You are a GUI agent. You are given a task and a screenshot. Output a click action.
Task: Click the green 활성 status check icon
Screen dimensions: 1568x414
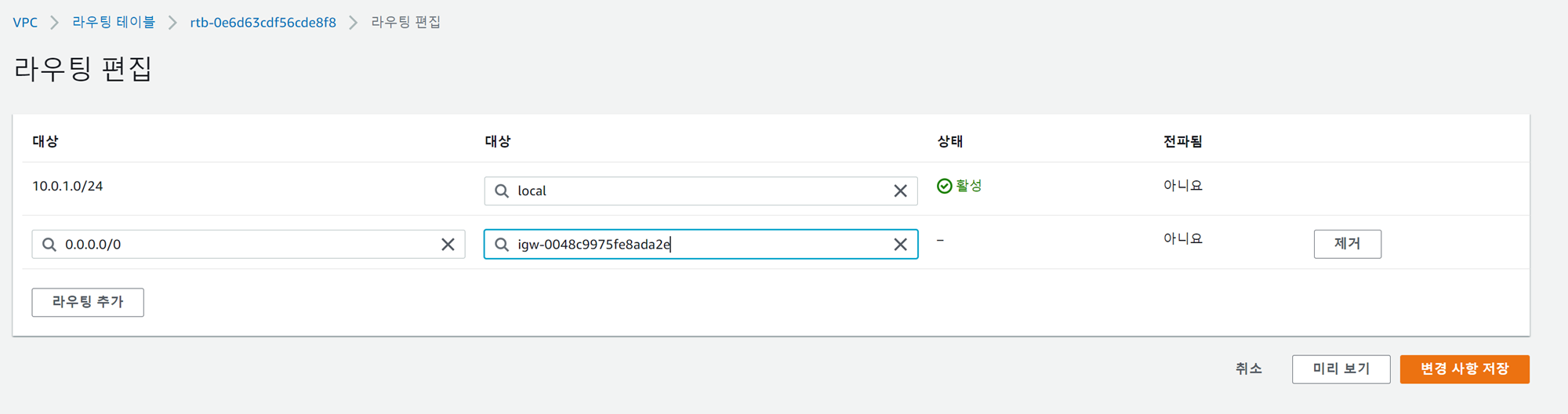tap(945, 186)
